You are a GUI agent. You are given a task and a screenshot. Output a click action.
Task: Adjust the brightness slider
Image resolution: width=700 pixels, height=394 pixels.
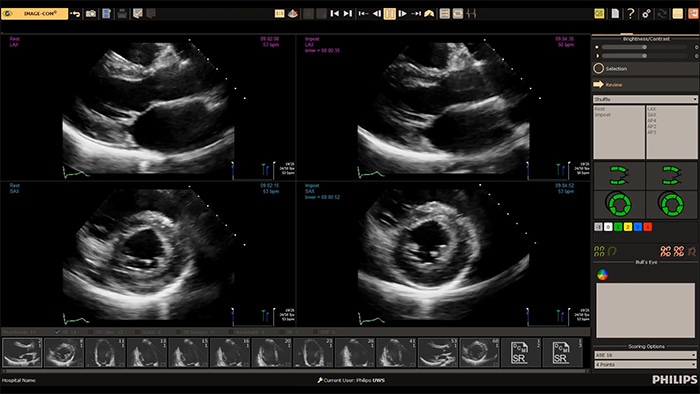[x=644, y=47]
